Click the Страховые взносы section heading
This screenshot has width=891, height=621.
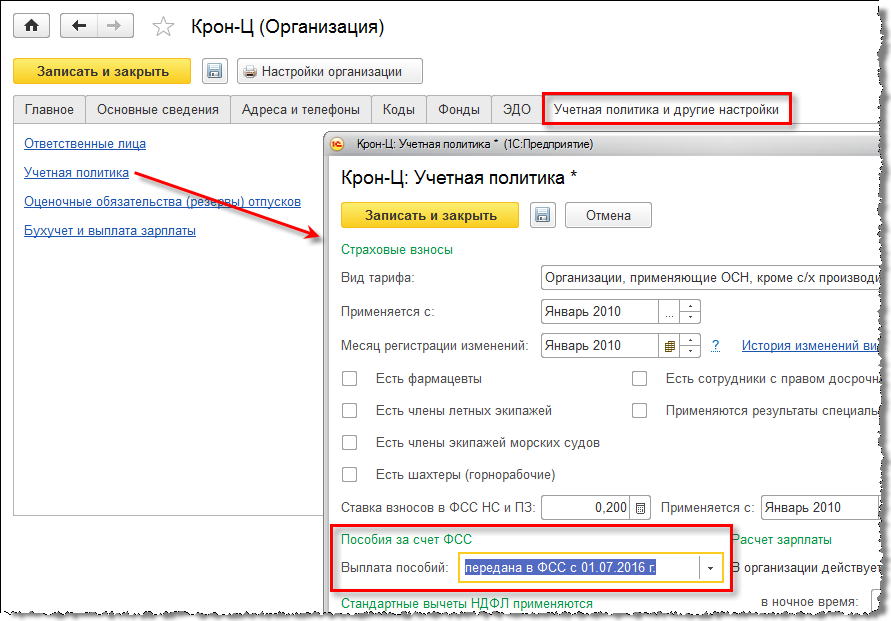tap(397, 249)
